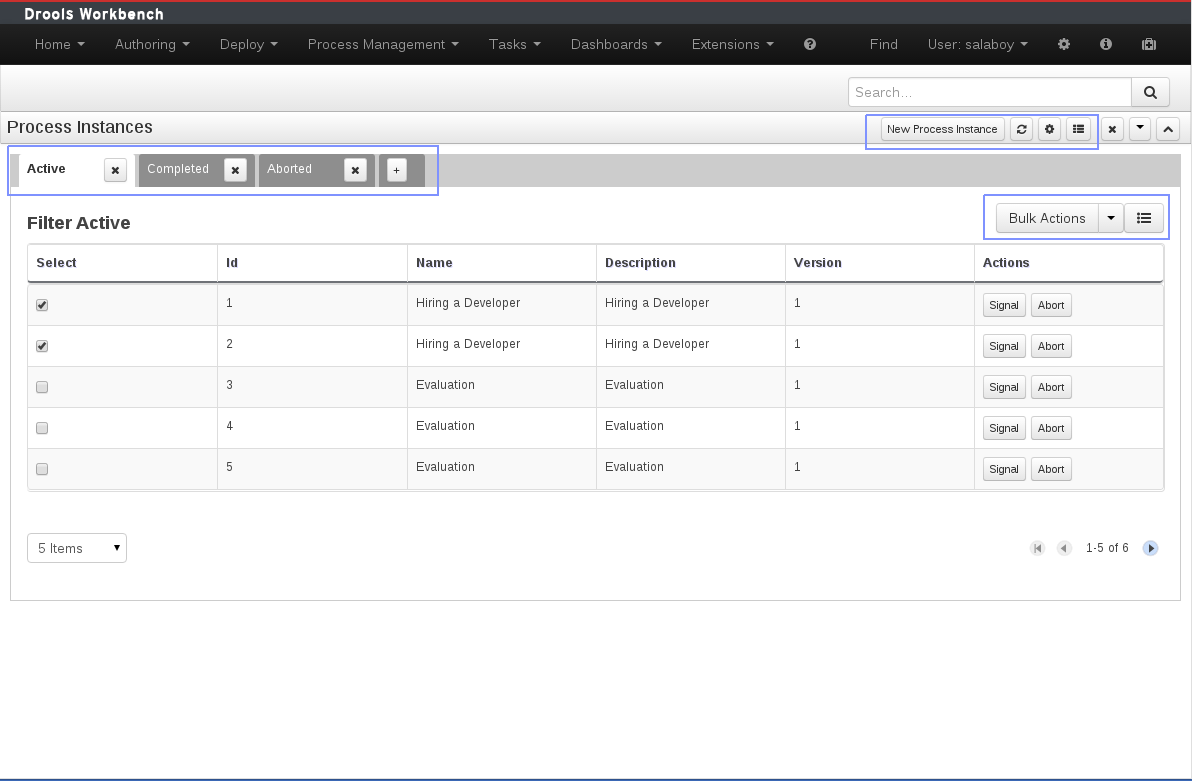1192x781 pixels.
Task: Go to next page of results
Action: (x=1150, y=548)
